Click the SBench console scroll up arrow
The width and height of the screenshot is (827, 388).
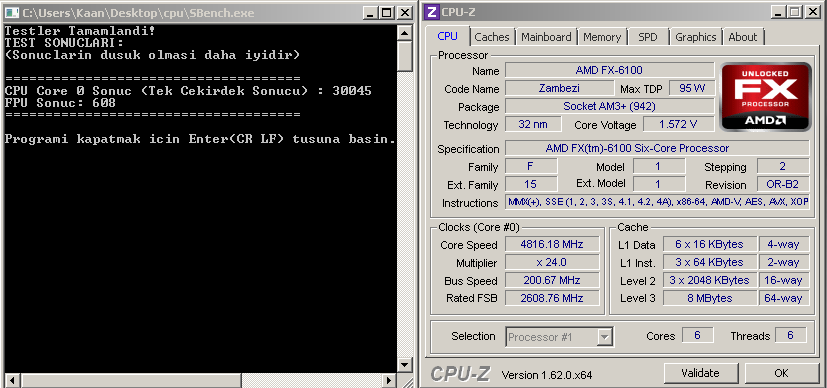point(405,33)
